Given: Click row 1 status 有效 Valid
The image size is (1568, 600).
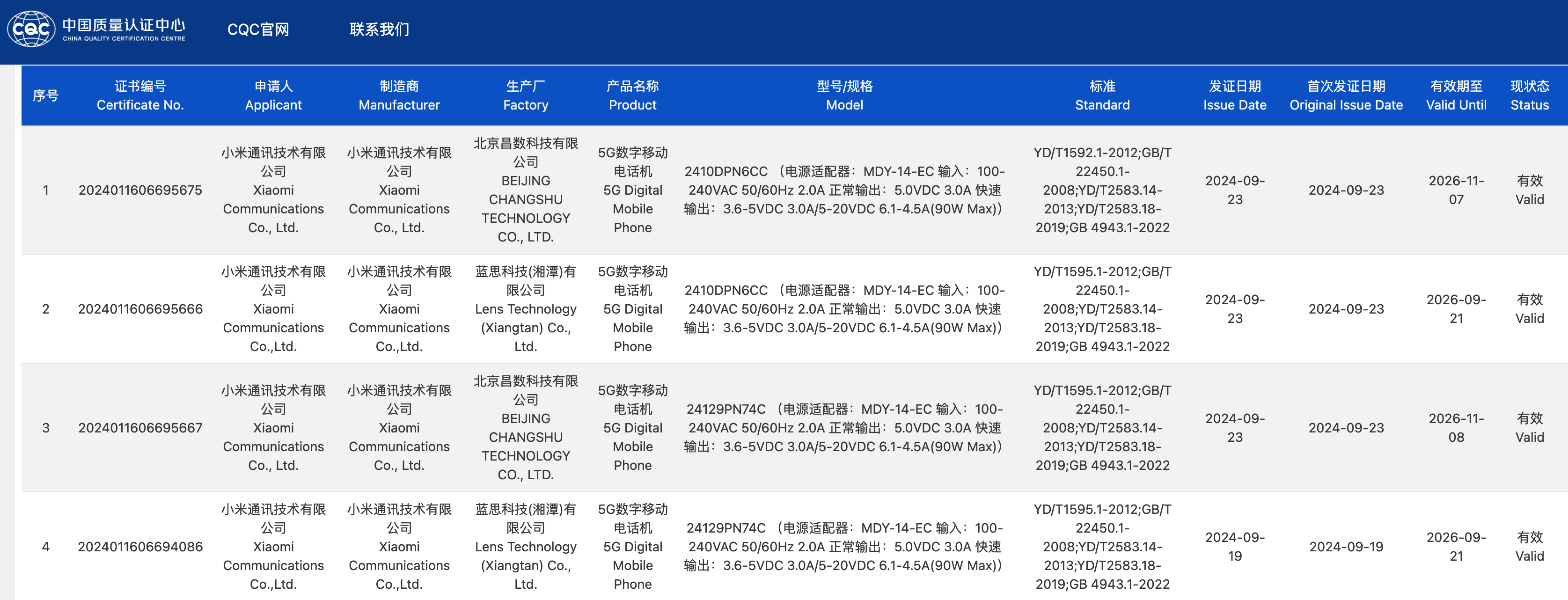Looking at the screenshot, I should pos(1530,190).
